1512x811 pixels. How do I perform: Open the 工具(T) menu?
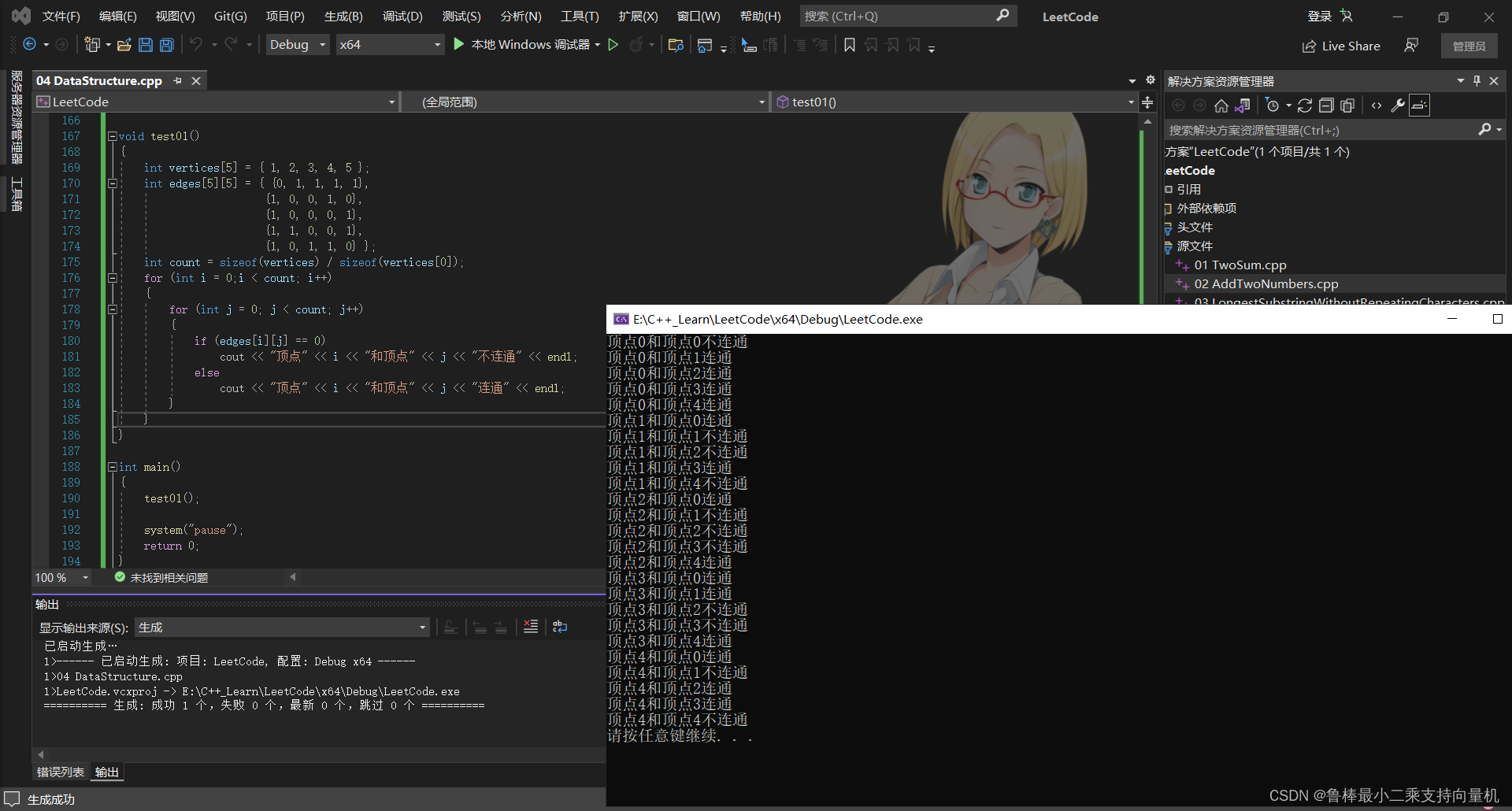pyautogui.click(x=580, y=17)
